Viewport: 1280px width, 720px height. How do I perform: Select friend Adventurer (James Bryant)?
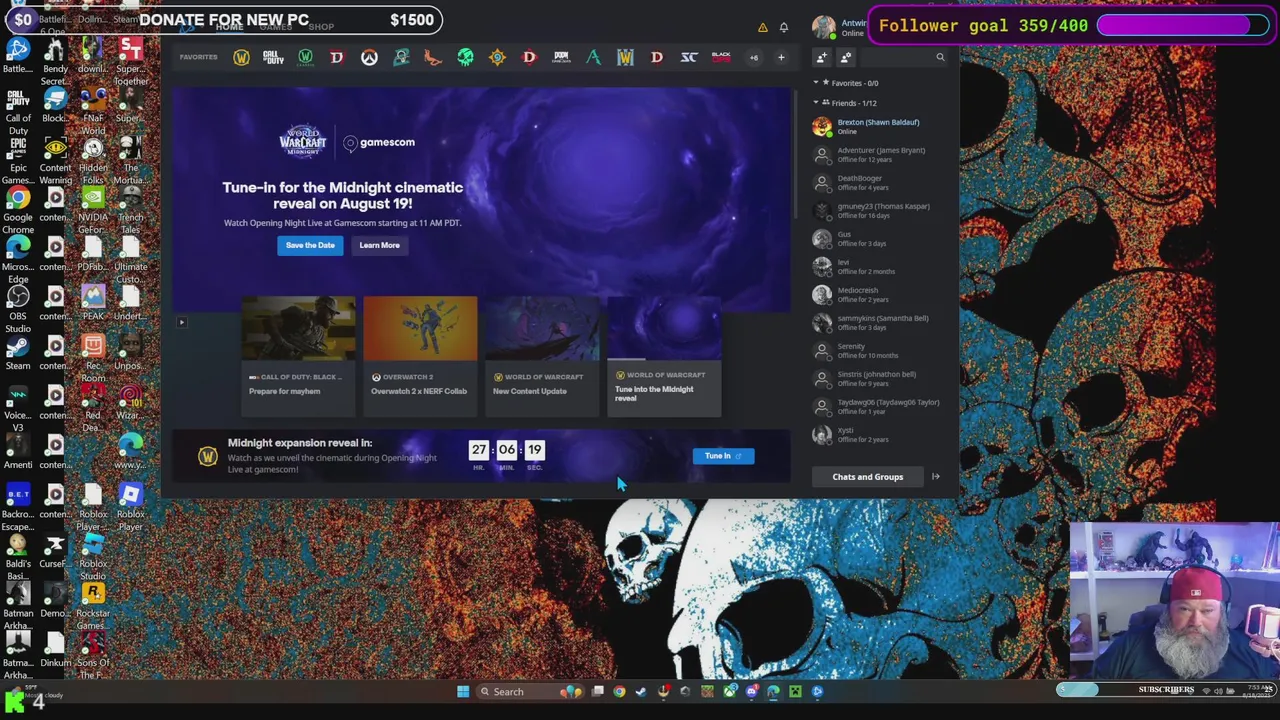878,155
